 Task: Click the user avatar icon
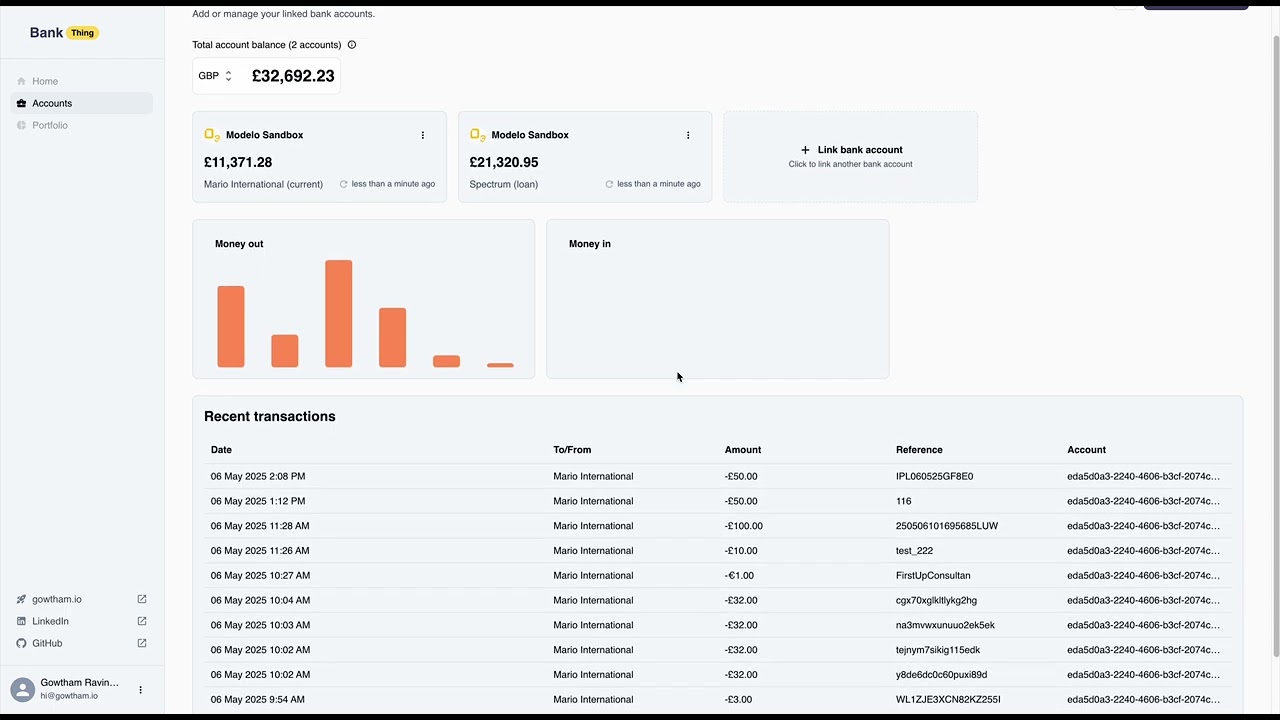pos(22,689)
